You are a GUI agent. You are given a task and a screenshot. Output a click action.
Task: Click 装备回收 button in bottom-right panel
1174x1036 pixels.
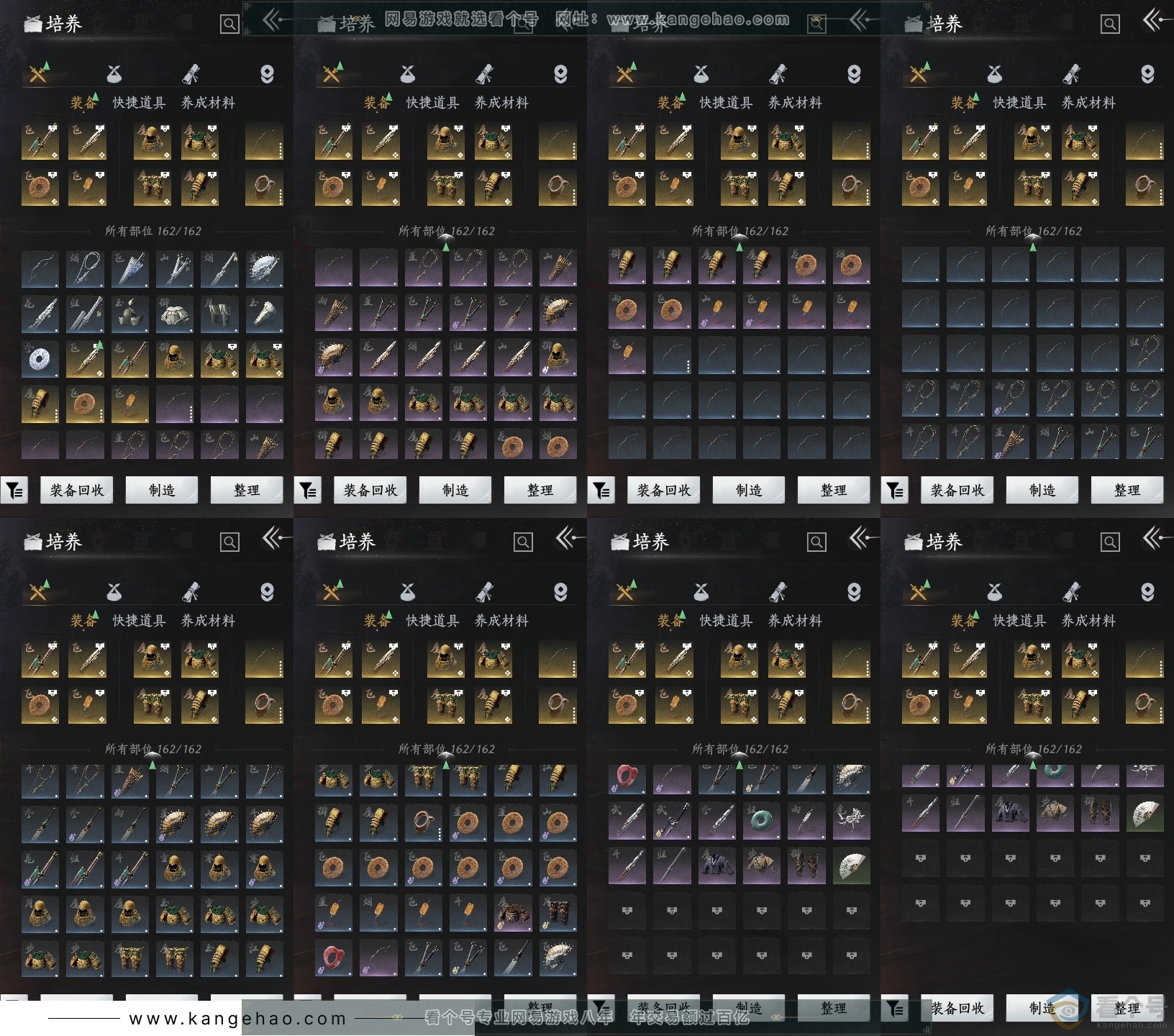click(957, 1008)
